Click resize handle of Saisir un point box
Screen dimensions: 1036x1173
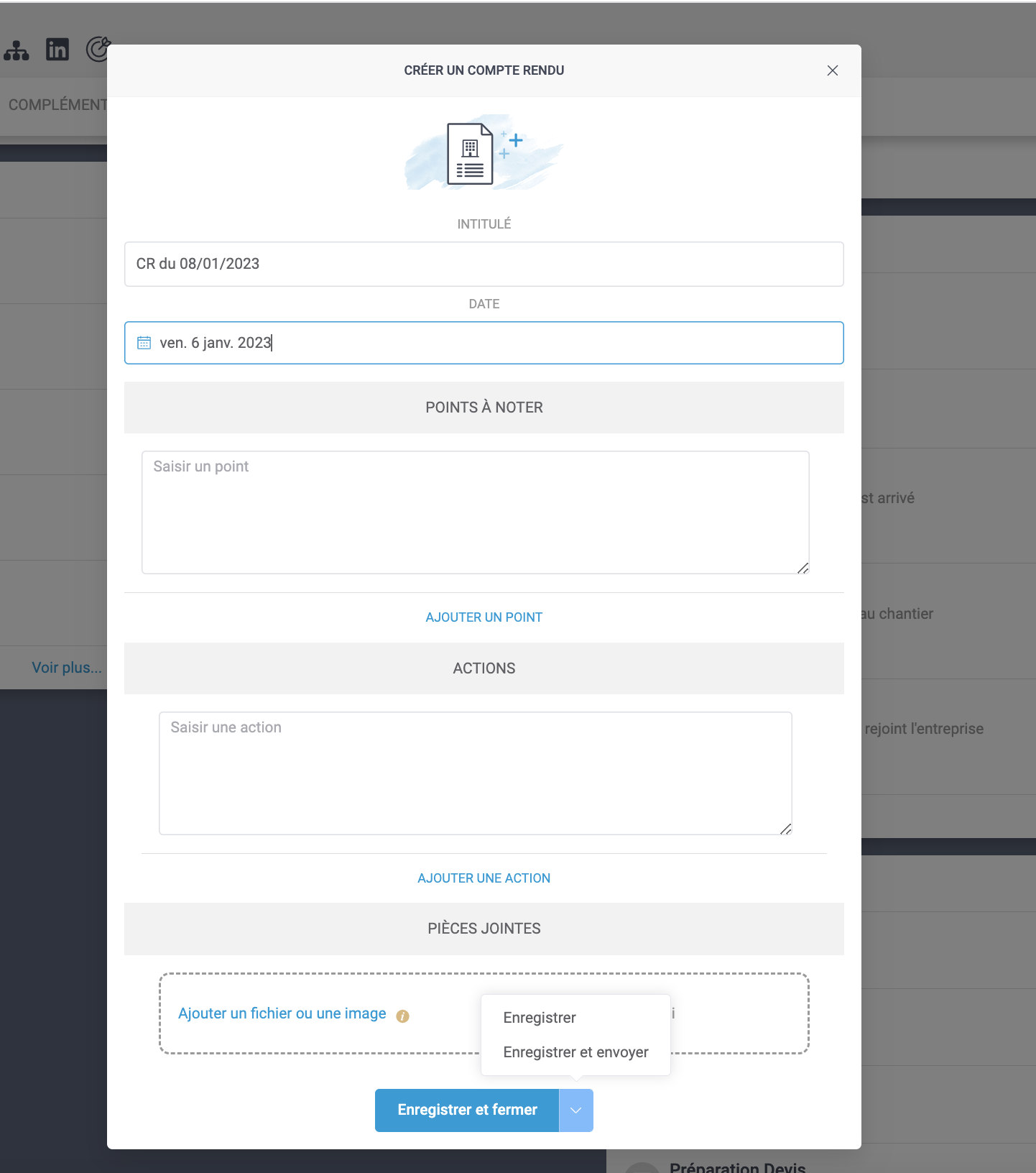pos(803,568)
